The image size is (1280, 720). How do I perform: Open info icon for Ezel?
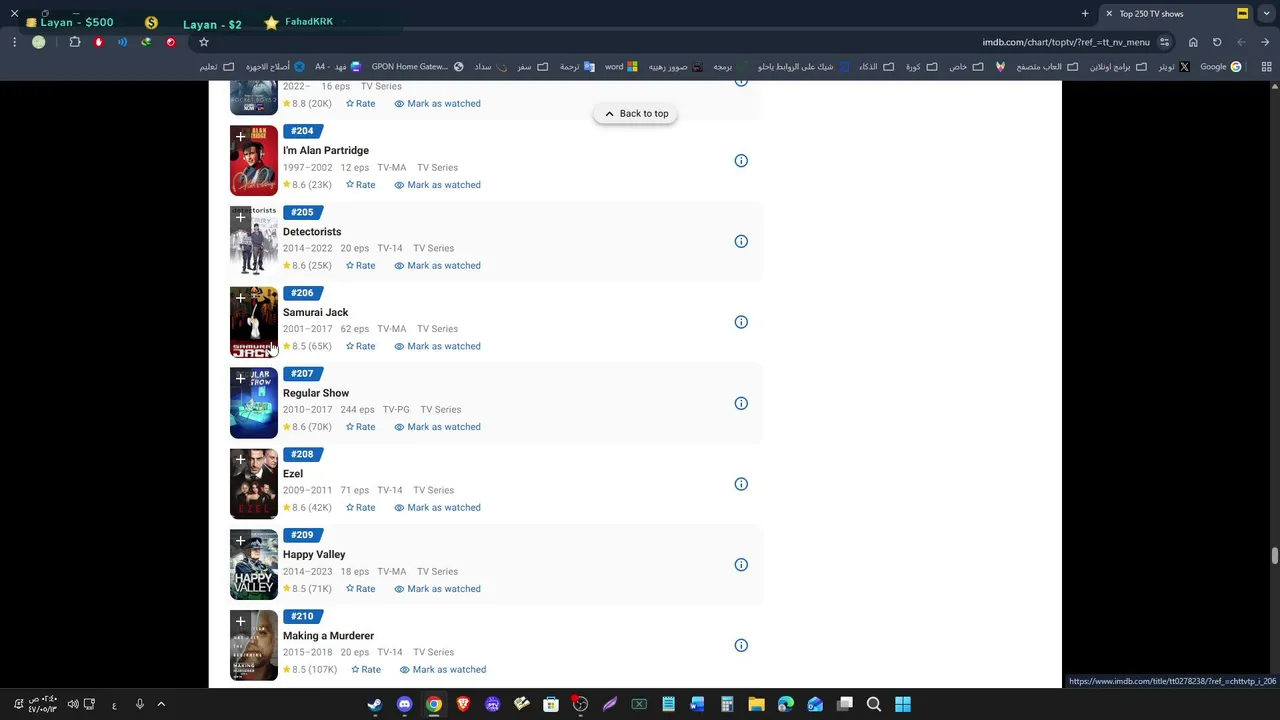point(741,484)
